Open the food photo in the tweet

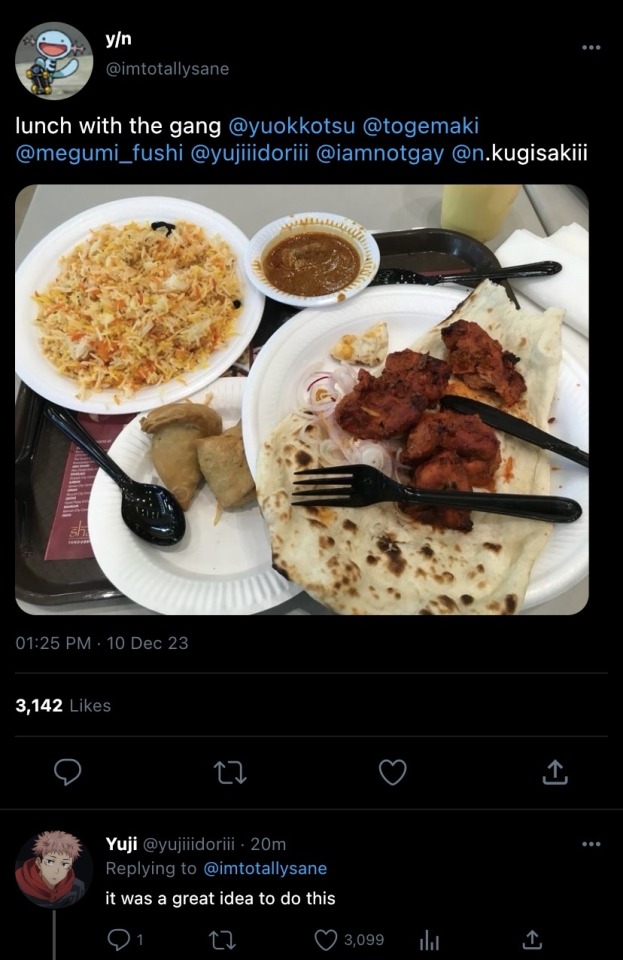[x=302, y=399]
